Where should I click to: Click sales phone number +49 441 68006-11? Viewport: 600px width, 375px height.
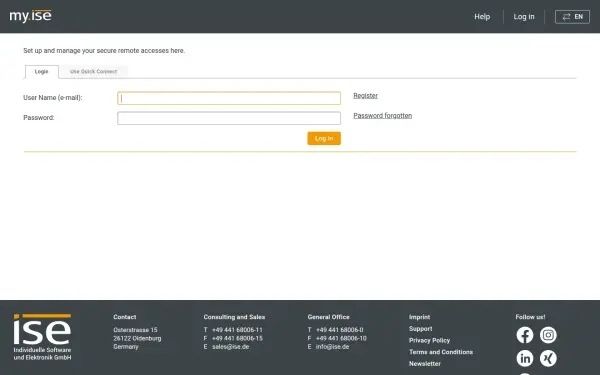[237, 330]
